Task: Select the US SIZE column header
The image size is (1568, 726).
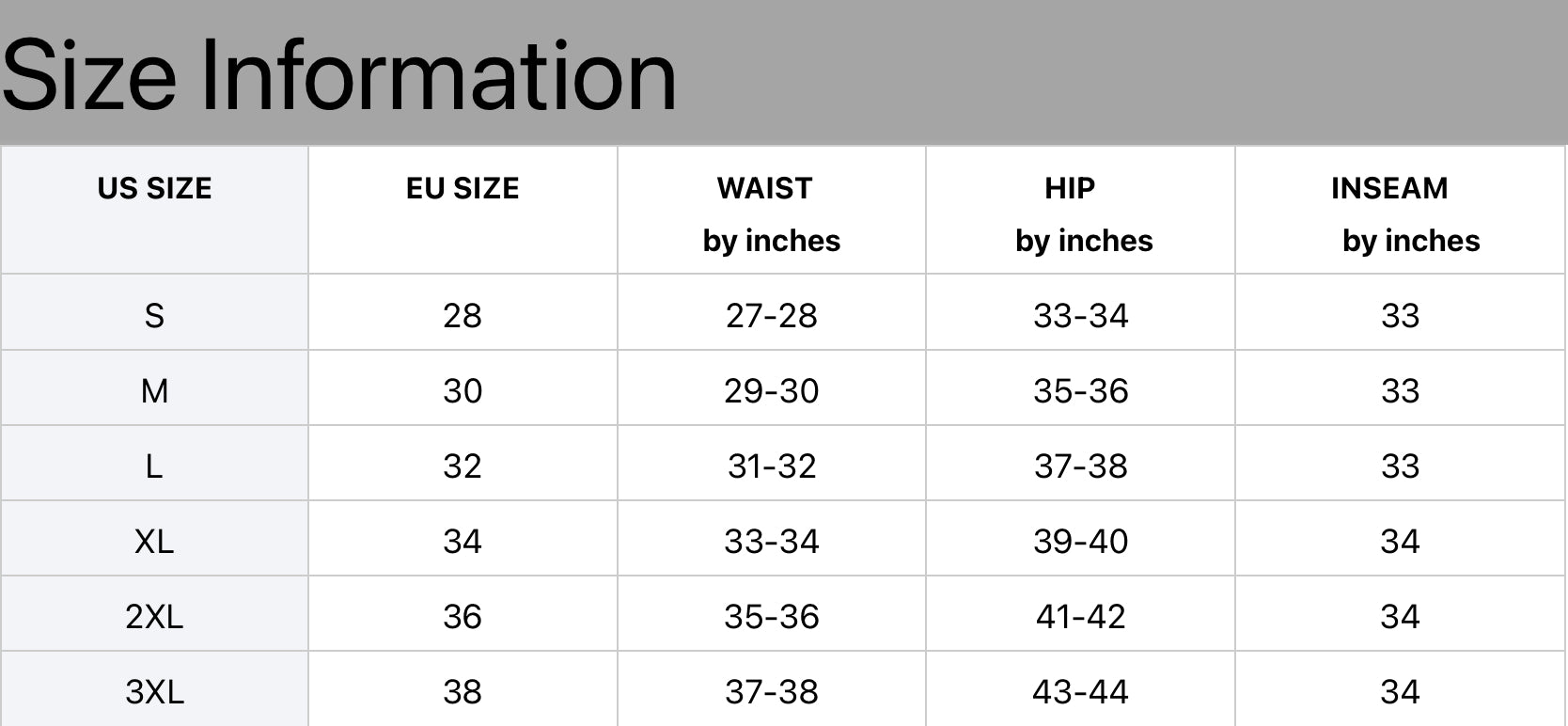Action: coord(155,188)
